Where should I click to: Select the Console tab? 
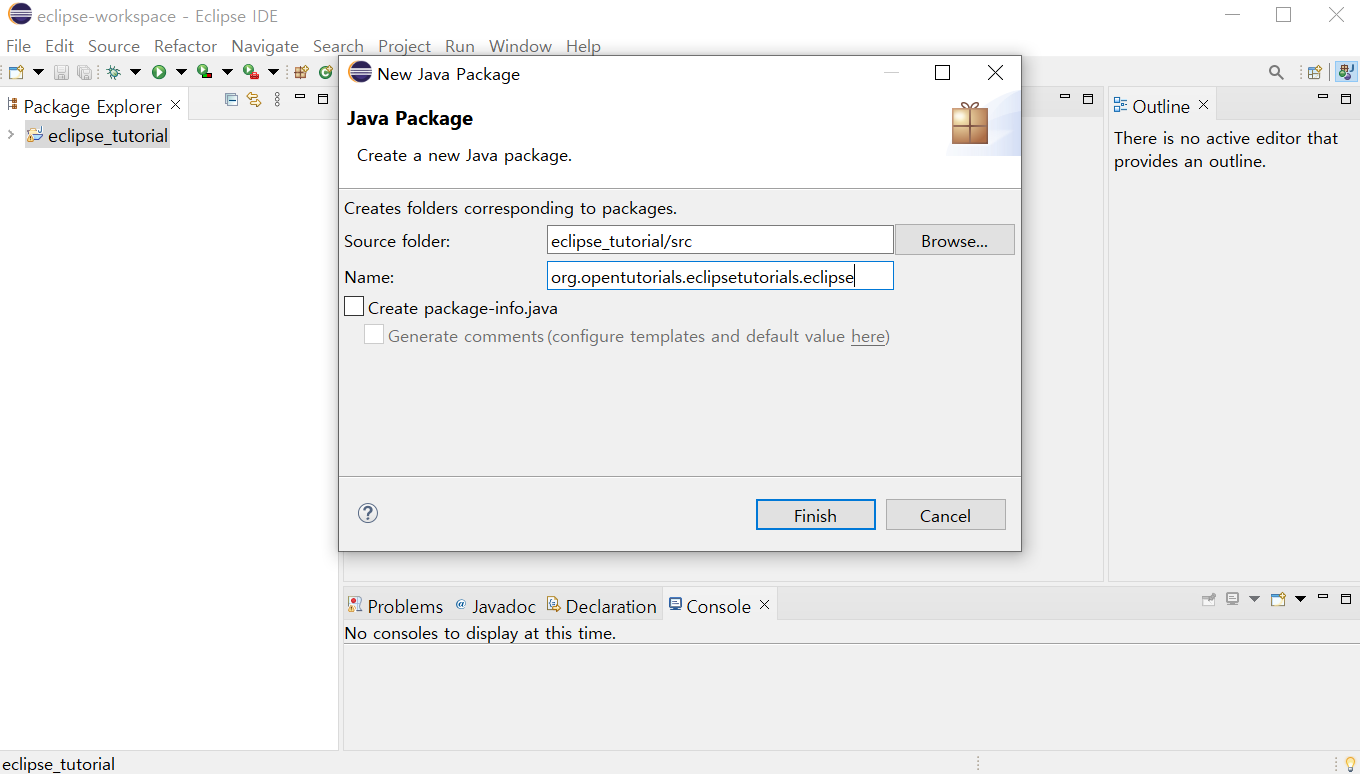click(709, 605)
